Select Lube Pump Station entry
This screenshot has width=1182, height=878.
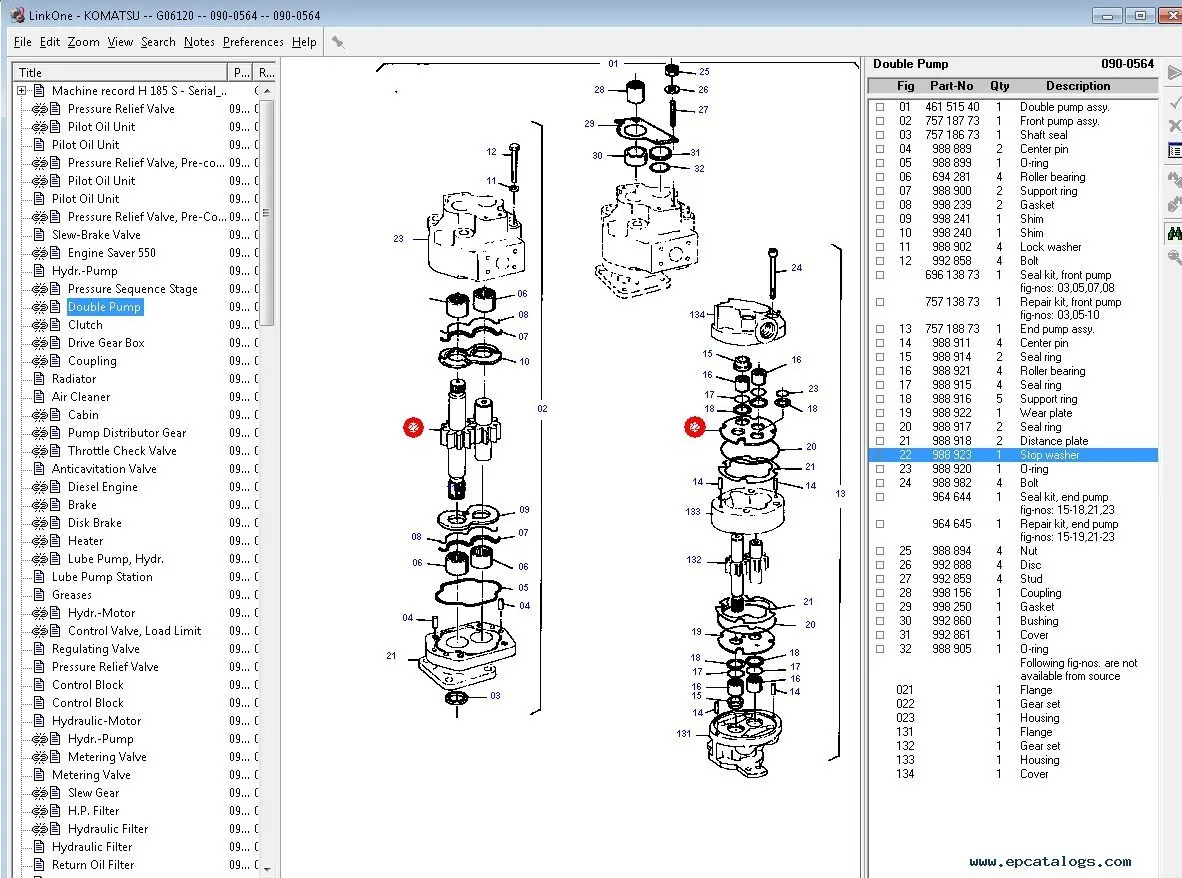pyautogui.click(x=102, y=577)
